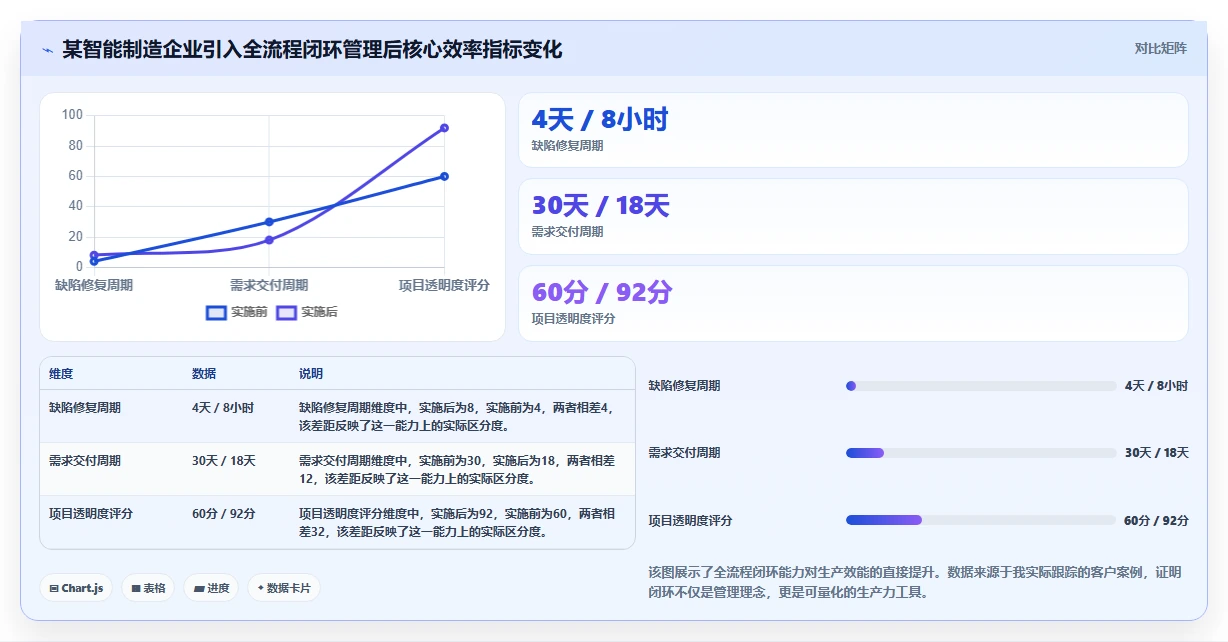1228x642 pixels.
Task: Click the 表格 chip
Action: 148,588
